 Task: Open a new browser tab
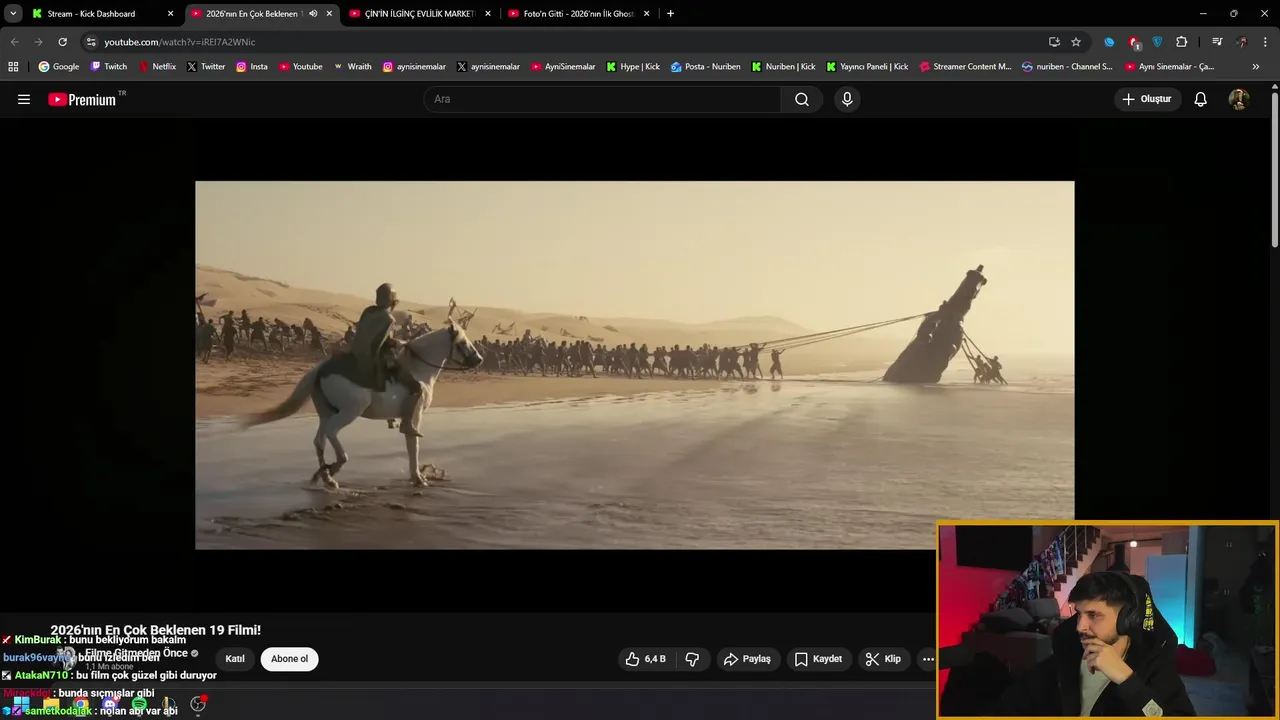670,14
